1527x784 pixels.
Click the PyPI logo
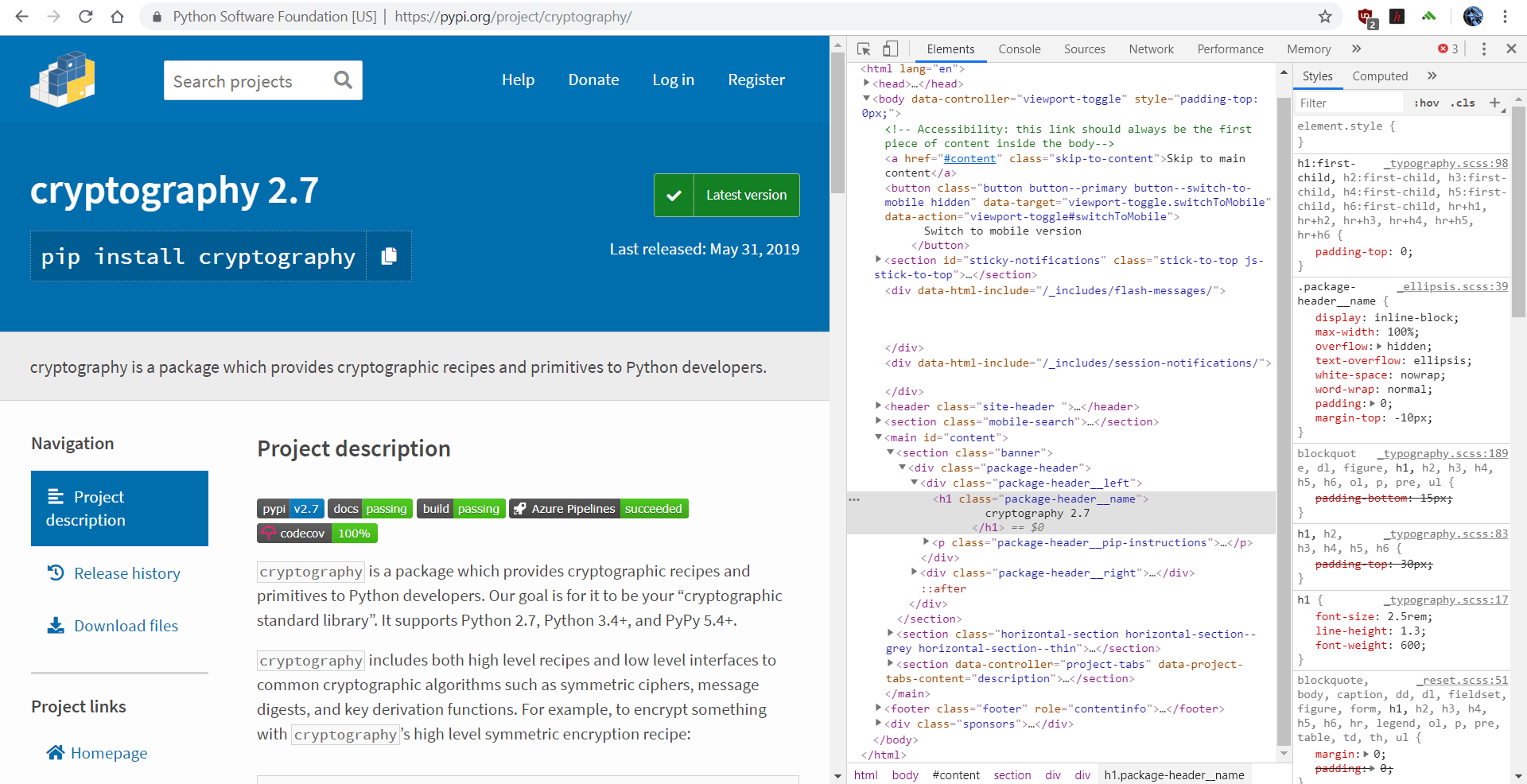(x=63, y=80)
